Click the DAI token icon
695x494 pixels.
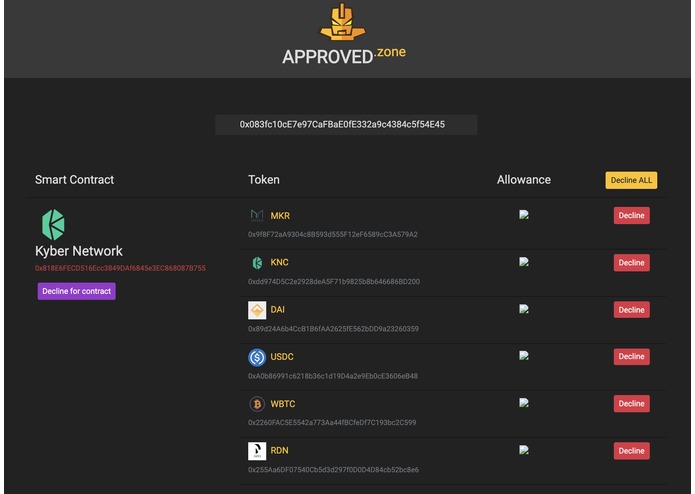[x=257, y=310]
